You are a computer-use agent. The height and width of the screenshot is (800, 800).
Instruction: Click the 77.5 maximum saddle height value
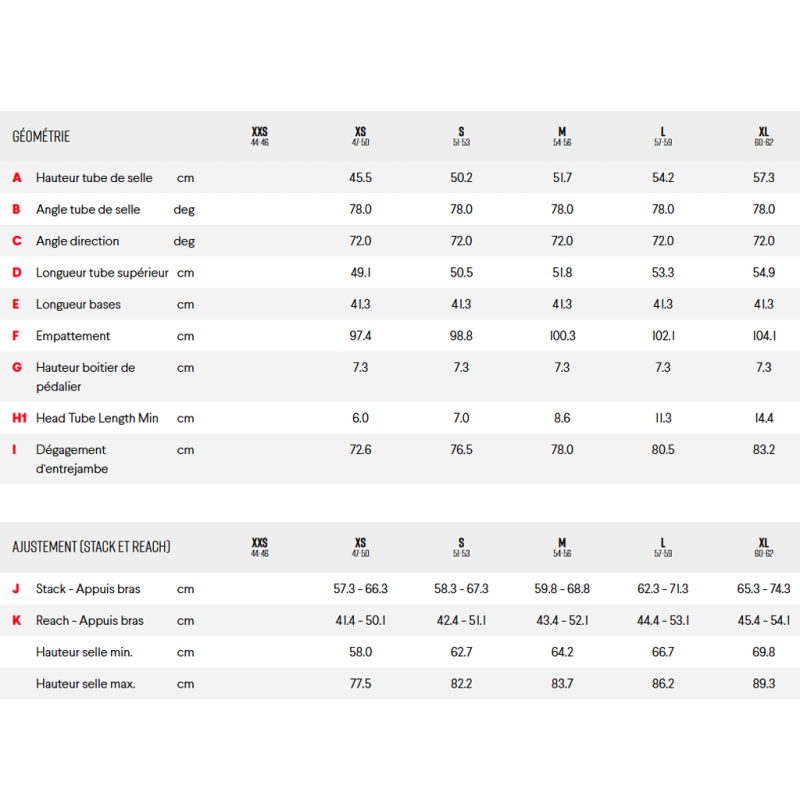tap(360, 684)
